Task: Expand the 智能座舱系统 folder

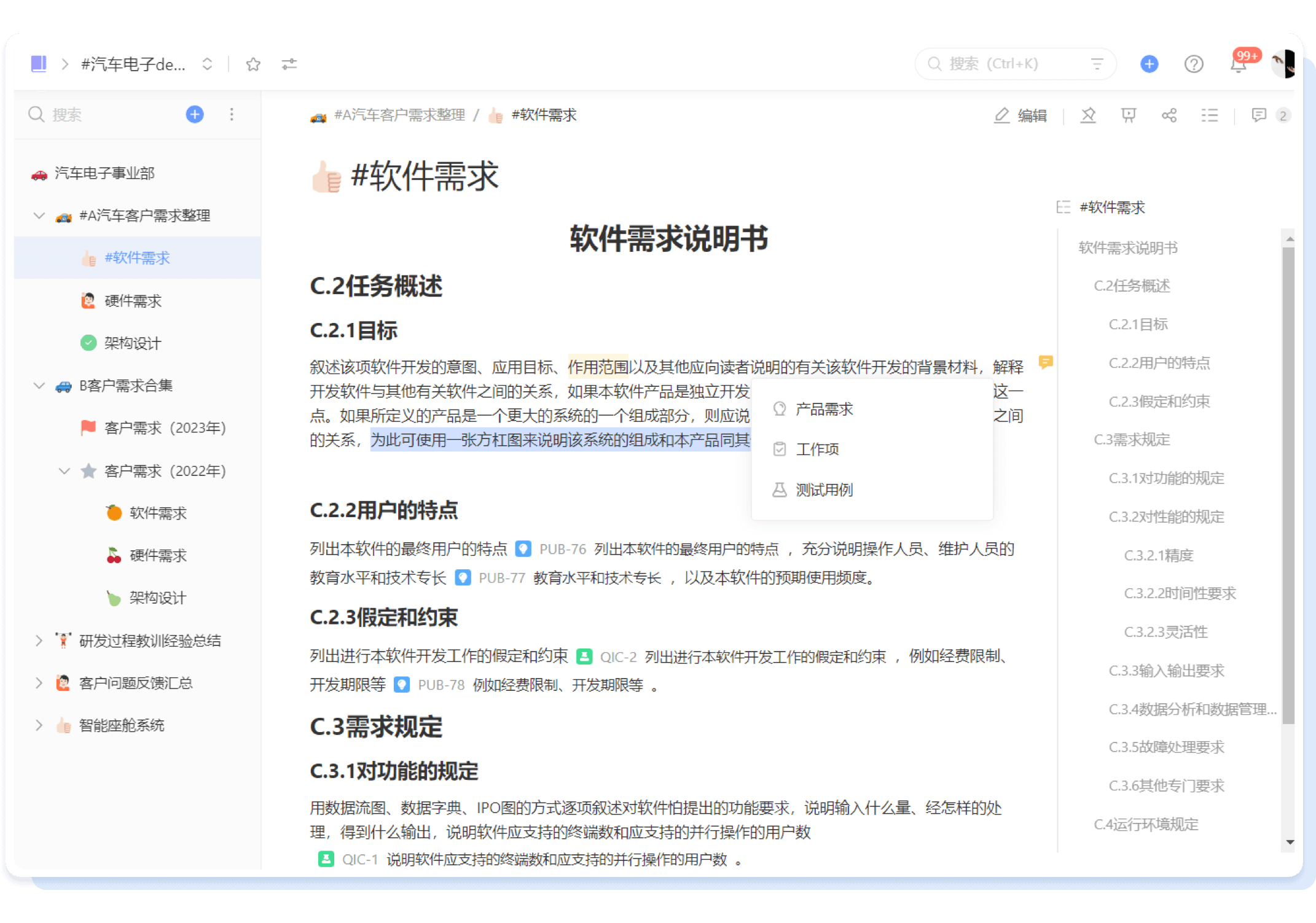Action: [39, 726]
